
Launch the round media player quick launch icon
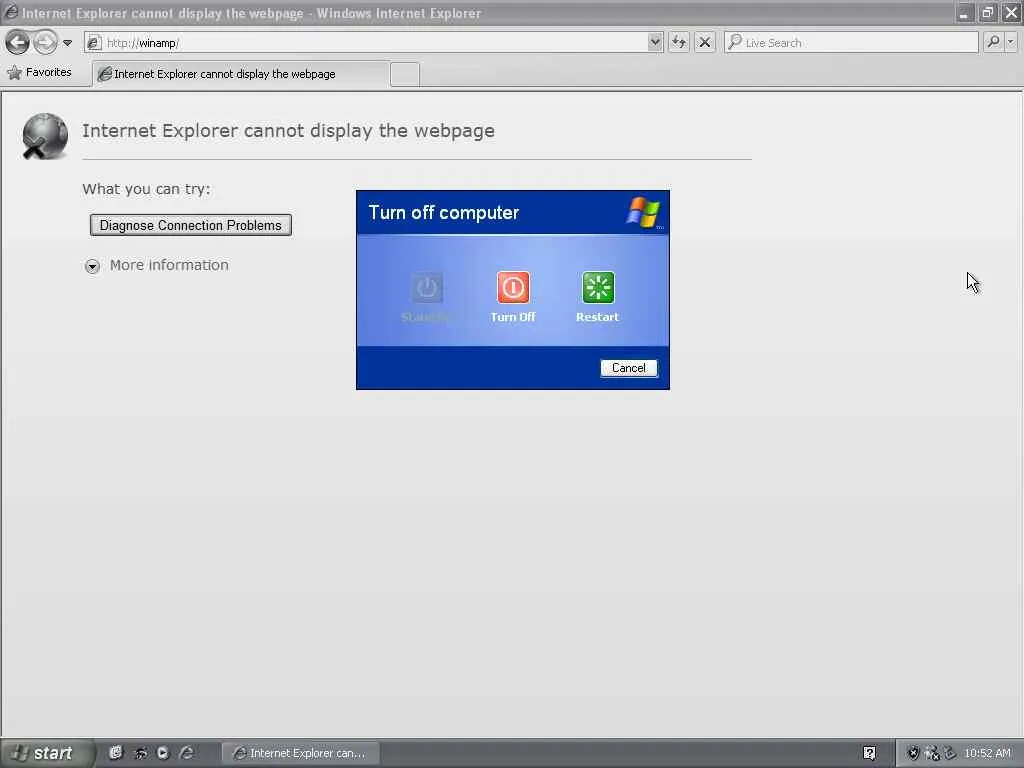tap(163, 753)
